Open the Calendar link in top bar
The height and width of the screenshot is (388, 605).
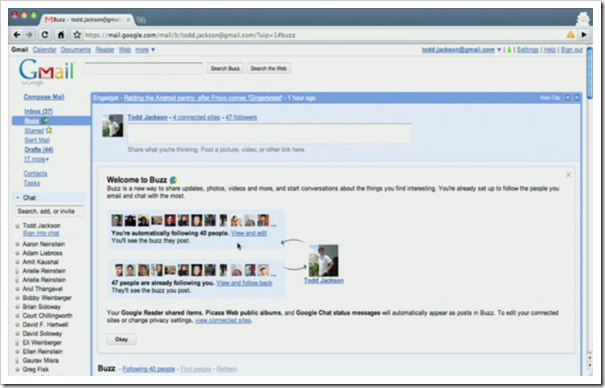coord(44,50)
